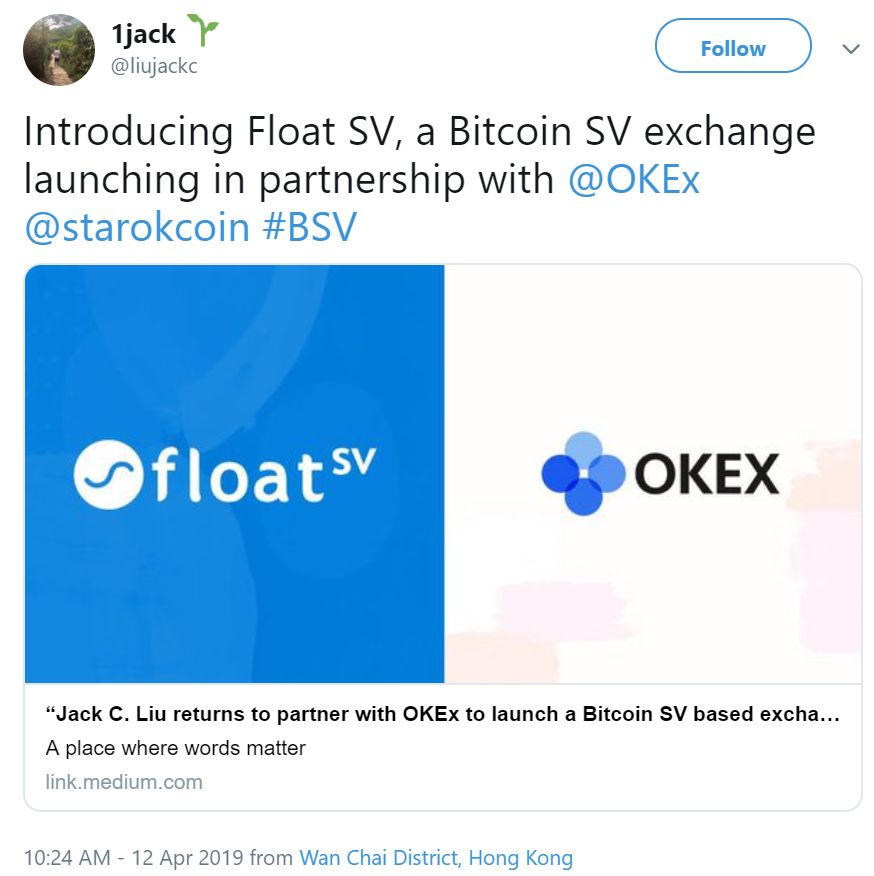This screenshot has width=874, height=876.
Task: Open the @liujackc handle
Action: [155, 67]
